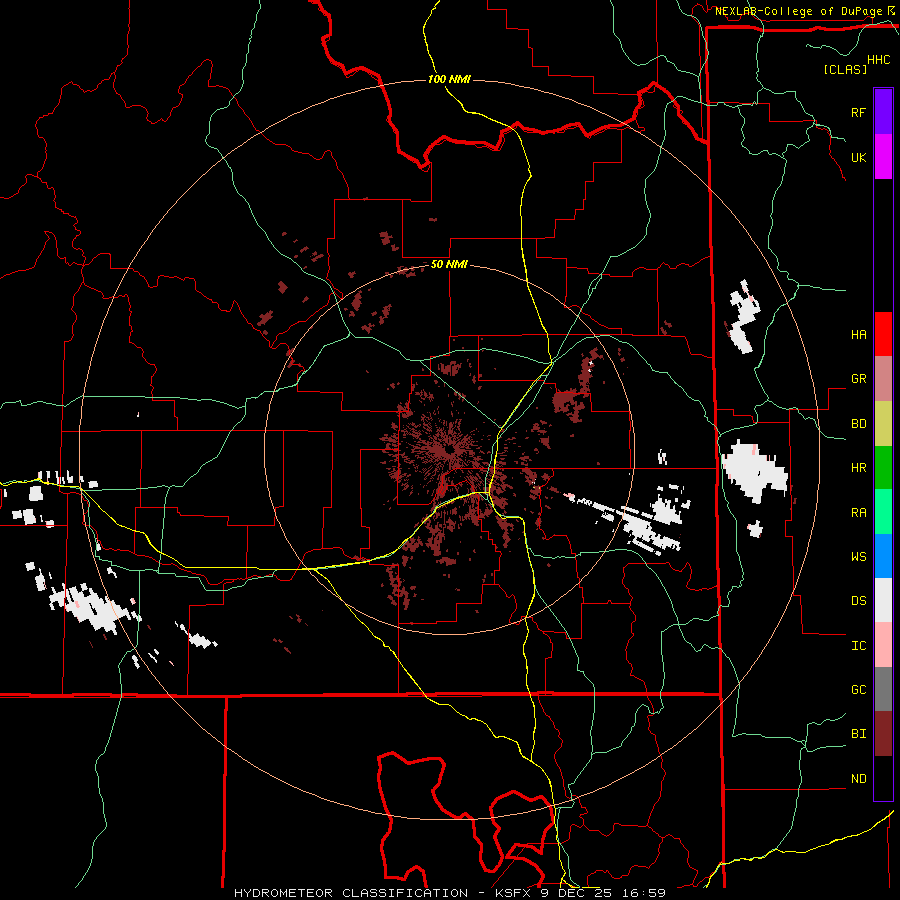Select the HA legend label
Image resolution: width=900 pixels, height=900 pixels.
click(x=858, y=335)
